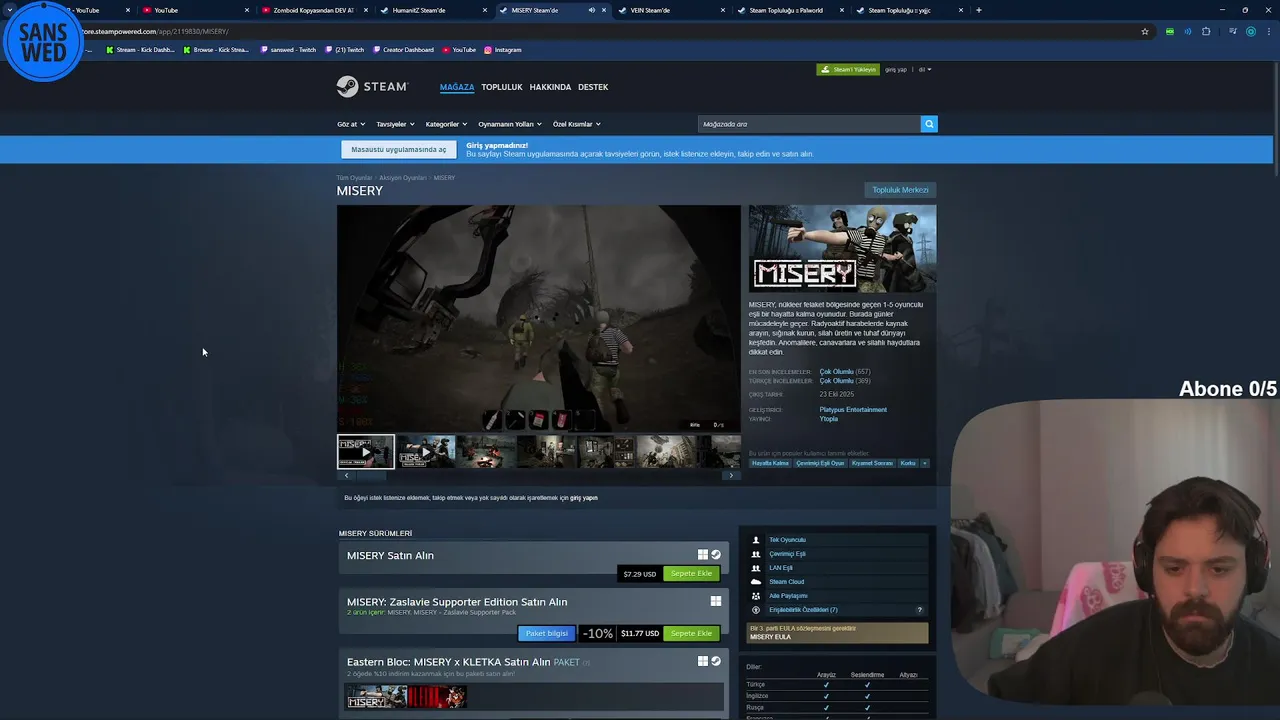Open the Browse - Kick Stream bookmark

(x=216, y=49)
